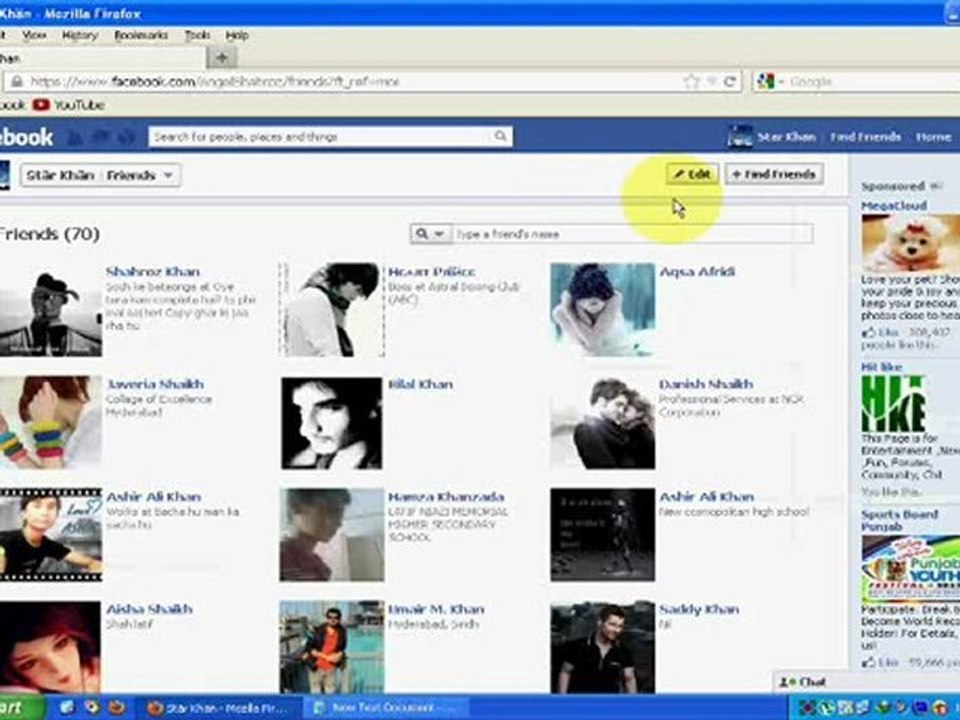The image size is (960, 720).
Task: Open the History menu
Action: [x=80, y=36]
